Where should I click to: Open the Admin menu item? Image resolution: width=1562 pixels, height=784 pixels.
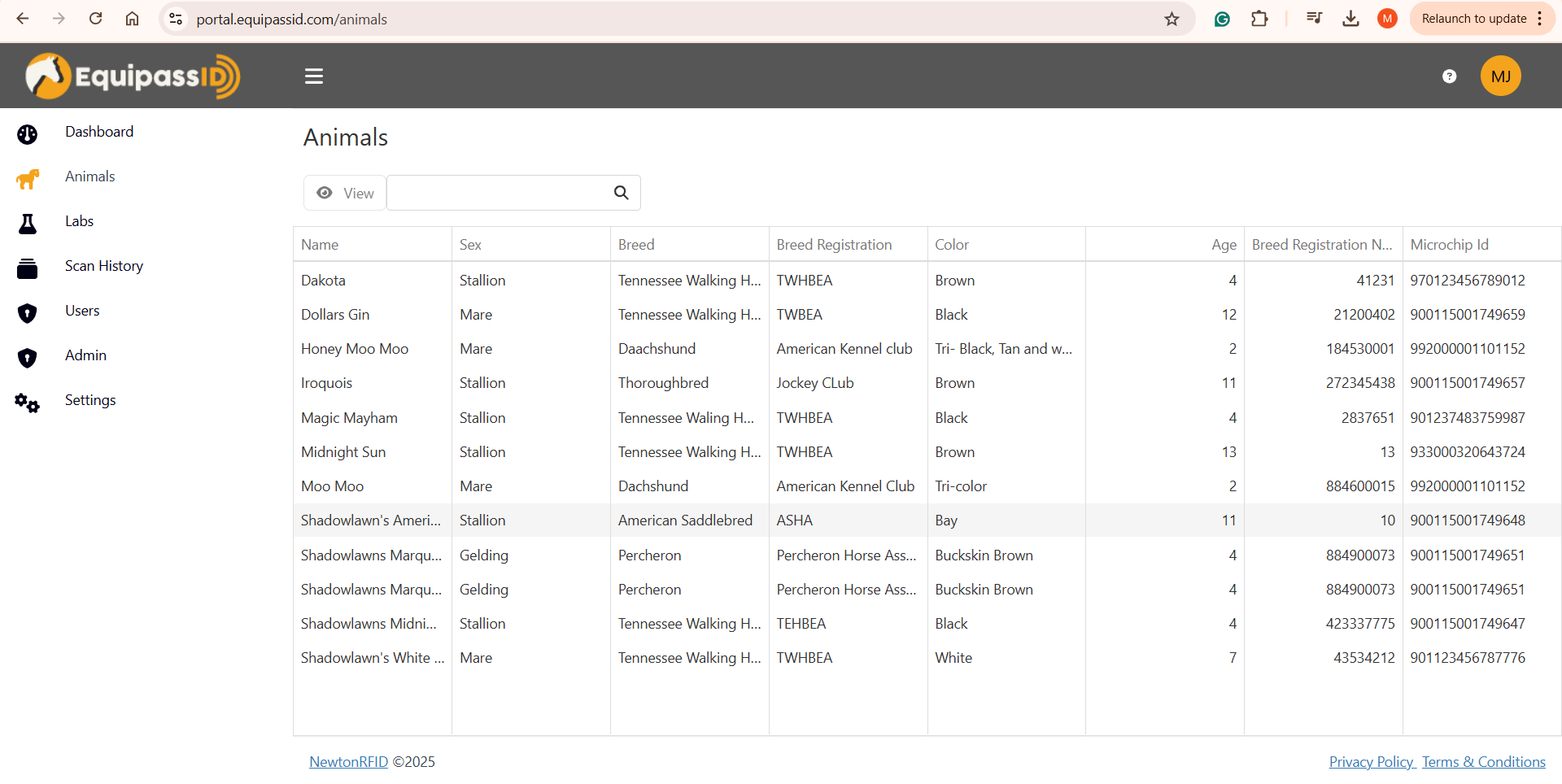coord(85,355)
